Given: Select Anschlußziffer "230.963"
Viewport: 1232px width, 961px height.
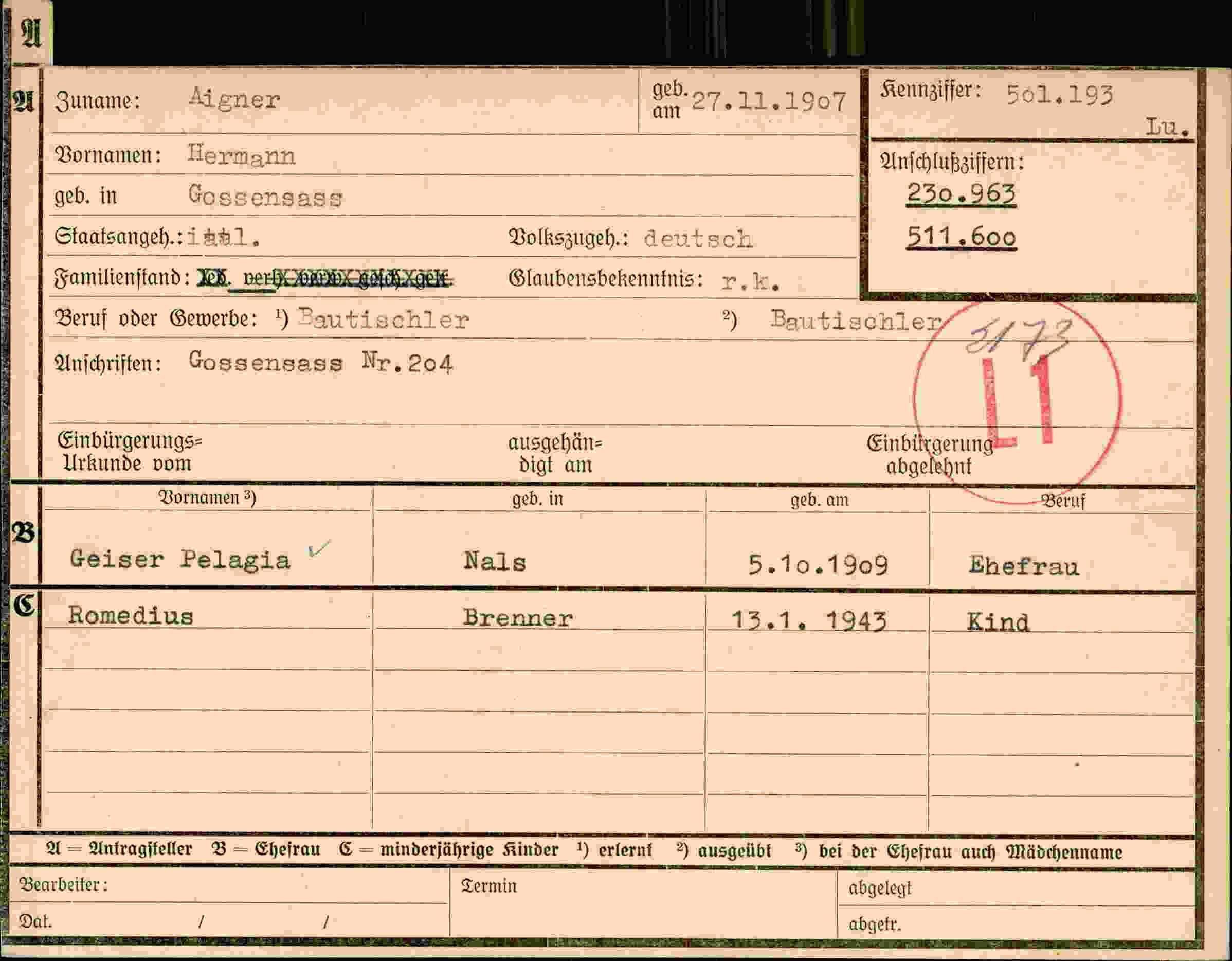Looking at the screenshot, I should (961, 194).
